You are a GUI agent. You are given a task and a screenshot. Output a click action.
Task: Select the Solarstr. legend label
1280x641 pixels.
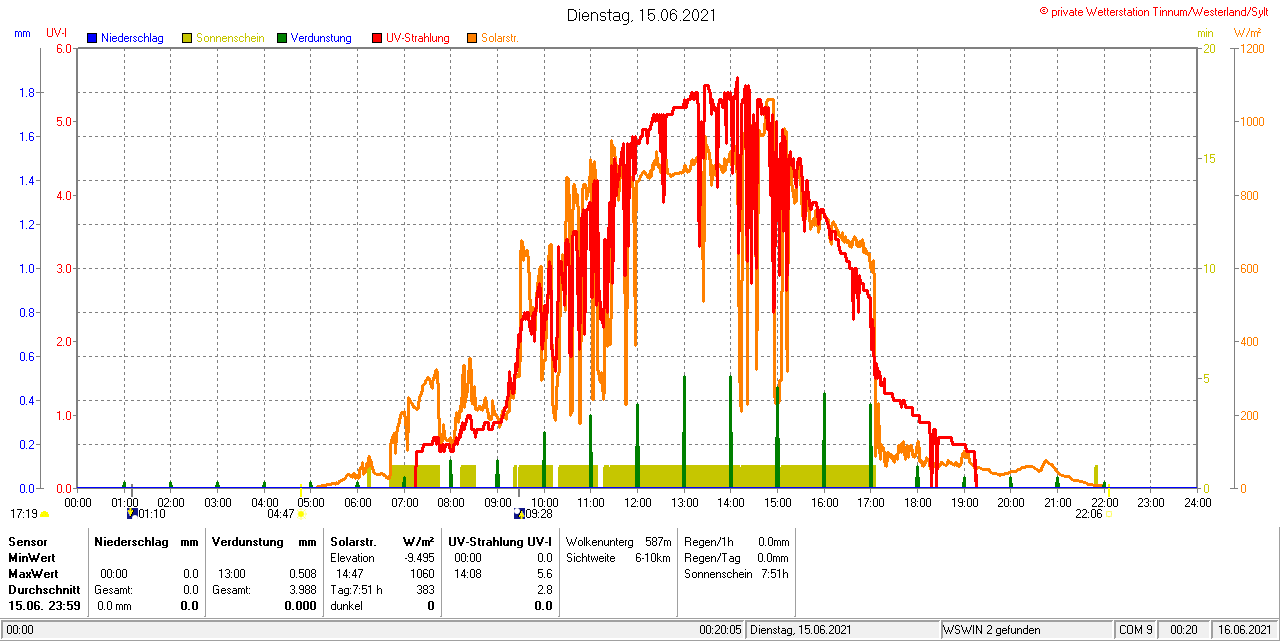coord(499,38)
